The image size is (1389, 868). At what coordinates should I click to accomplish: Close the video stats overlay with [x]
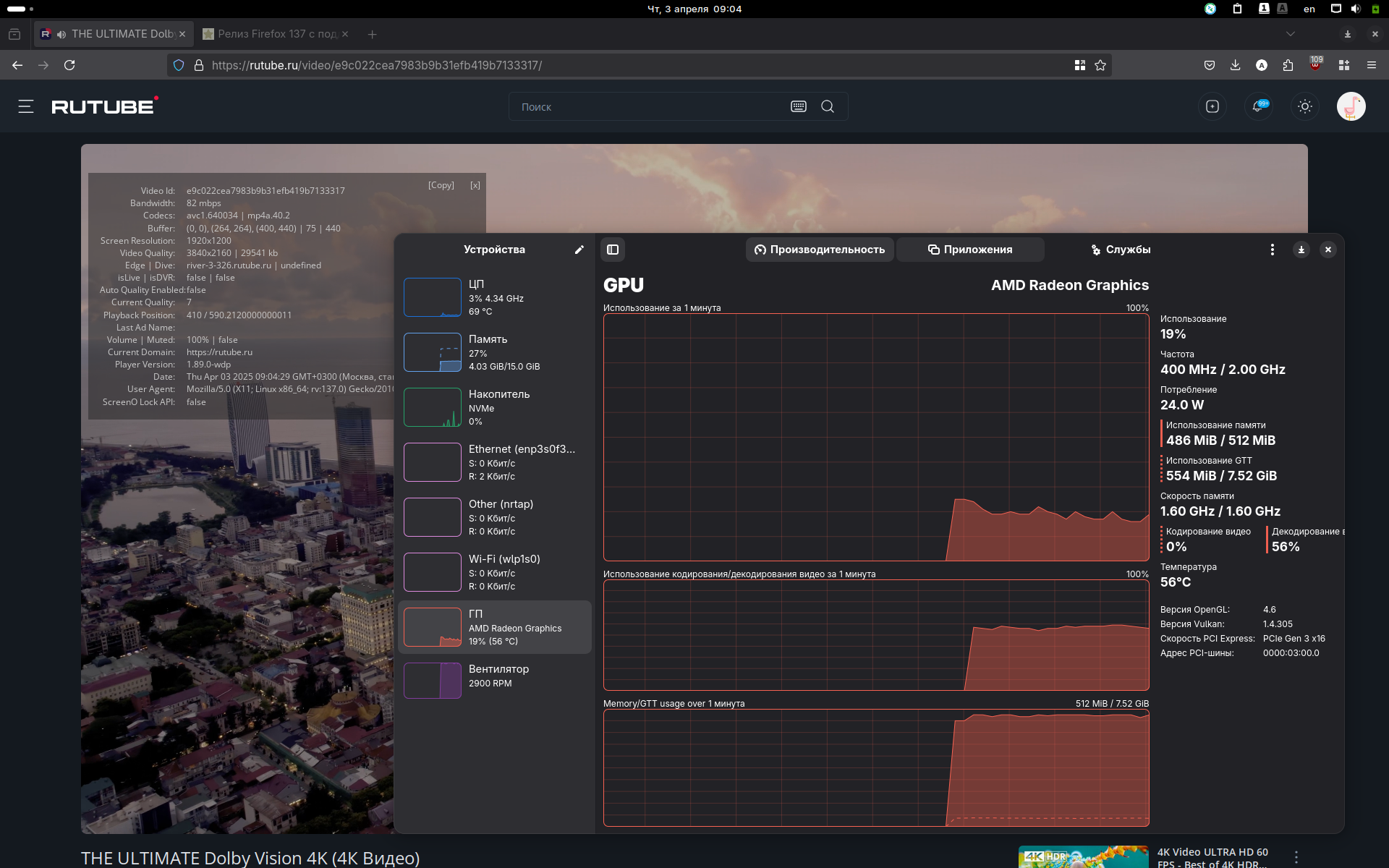[475, 185]
